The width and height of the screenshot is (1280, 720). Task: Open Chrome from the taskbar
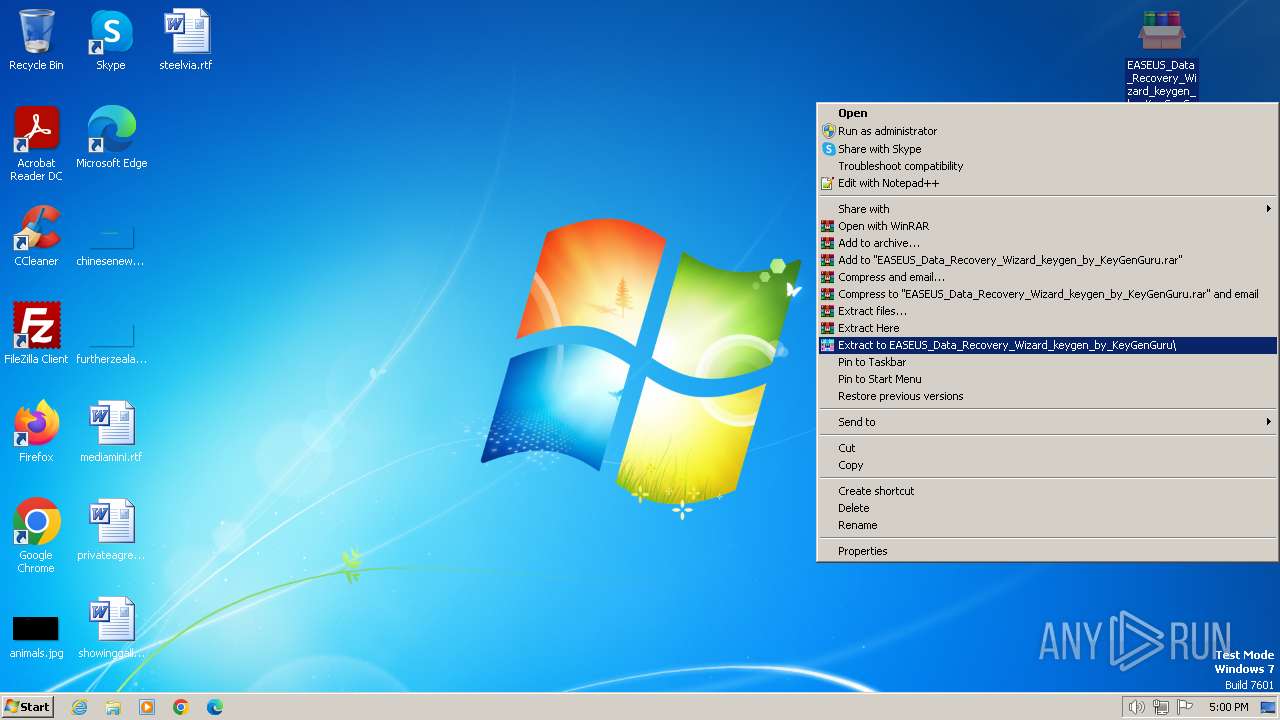pos(181,707)
